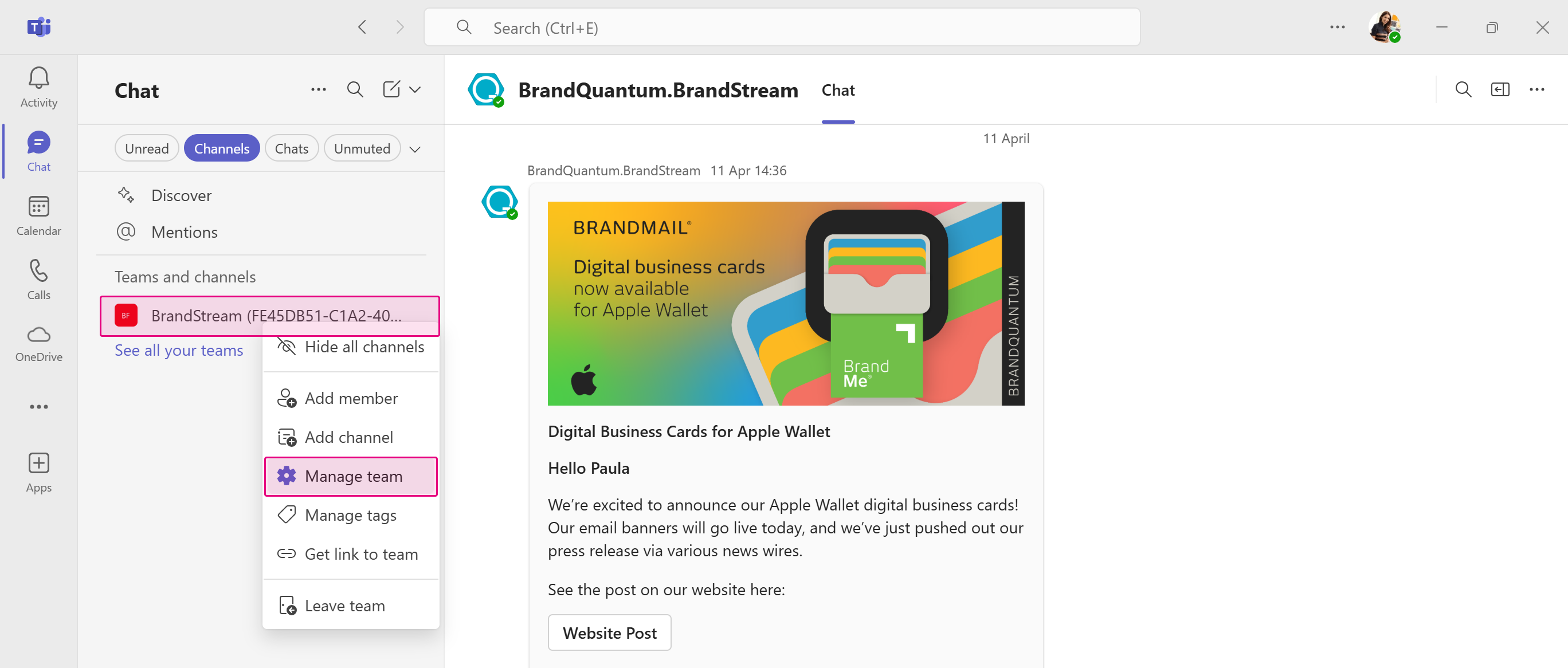Image resolution: width=1568 pixels, height=668 pixels.
Task: Click the Search (Ctrl+E) input field
Action: (782, 27)
